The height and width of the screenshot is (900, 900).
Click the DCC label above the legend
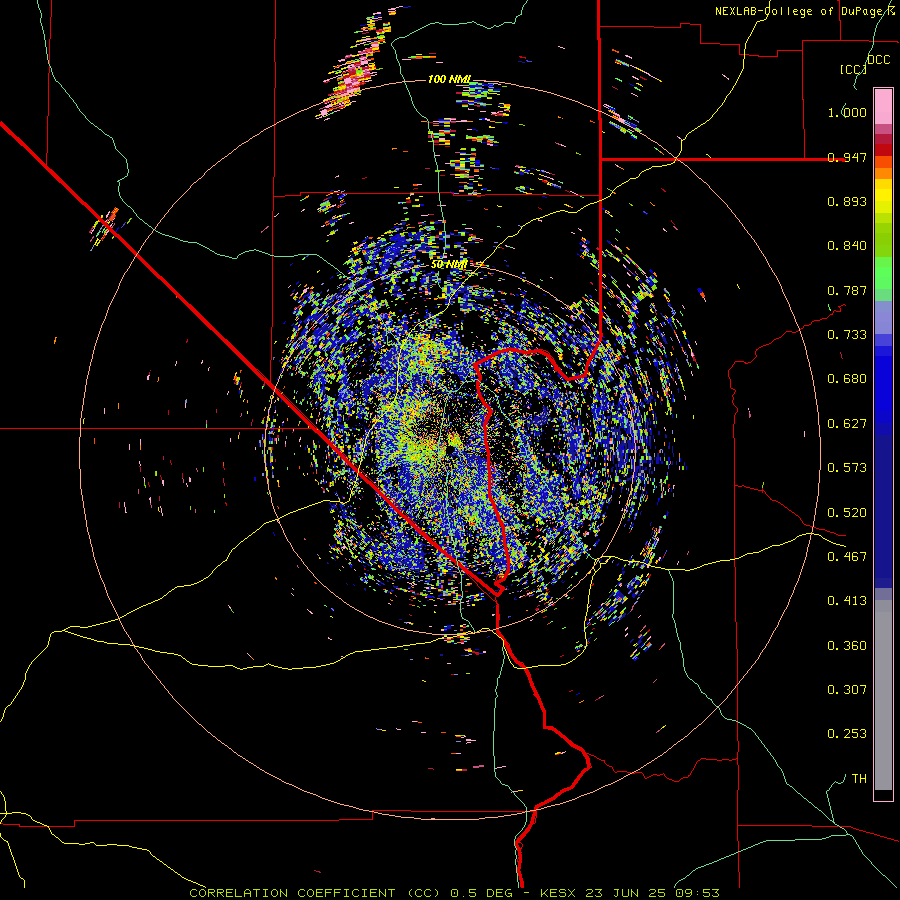pyautogui.click(x=878, y=60)
